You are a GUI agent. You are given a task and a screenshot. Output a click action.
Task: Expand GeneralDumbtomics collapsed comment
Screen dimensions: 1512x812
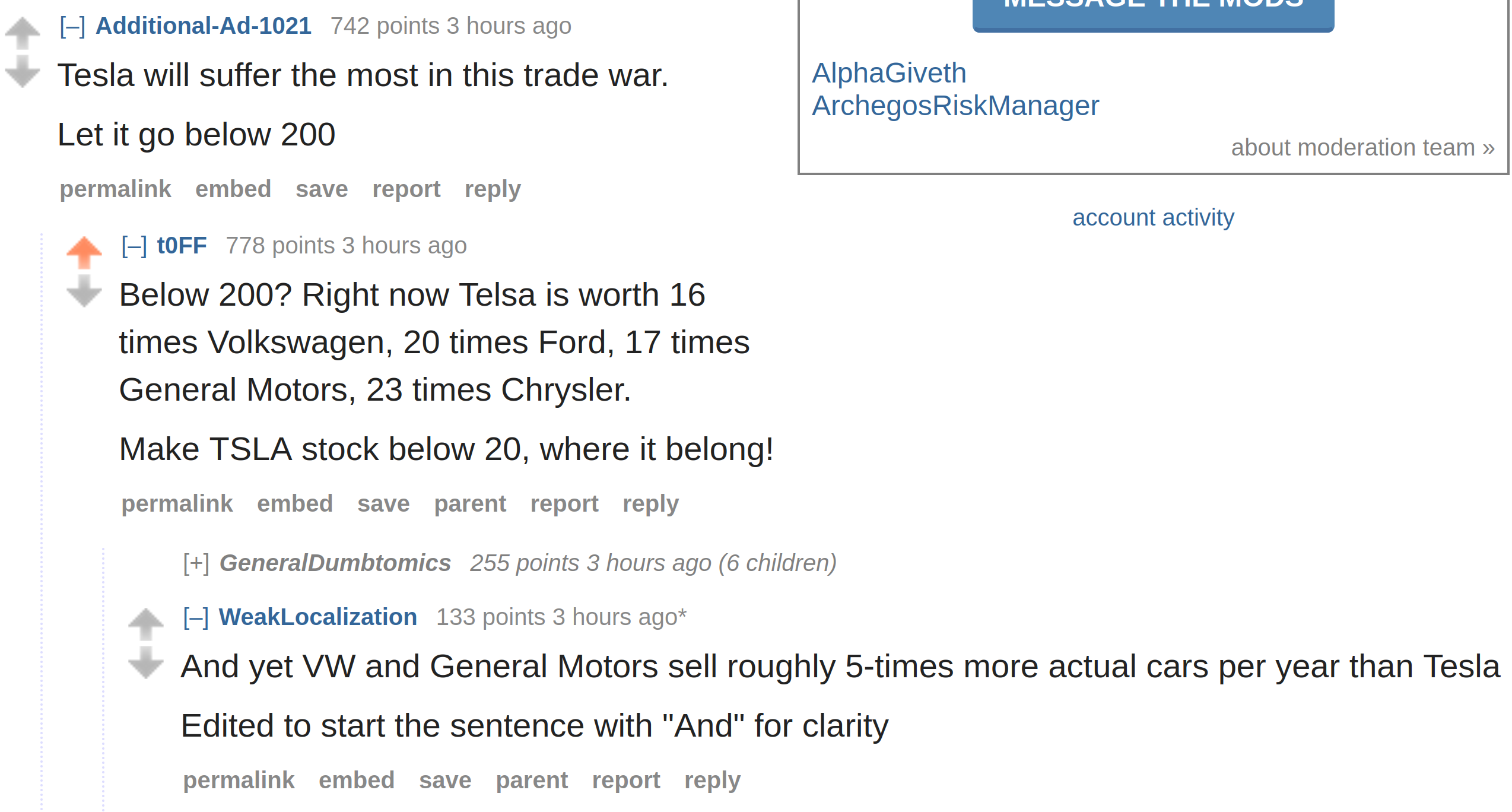(x=196, y=563)
